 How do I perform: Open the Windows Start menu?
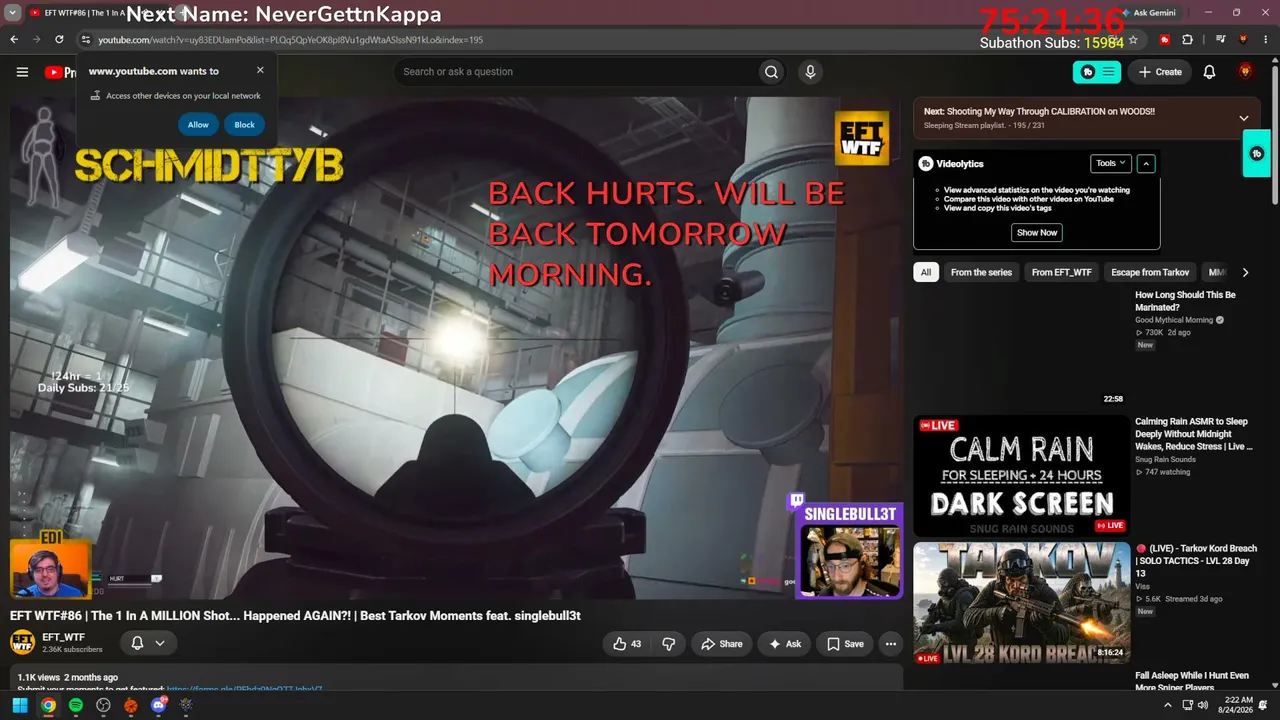click(19, 706)
